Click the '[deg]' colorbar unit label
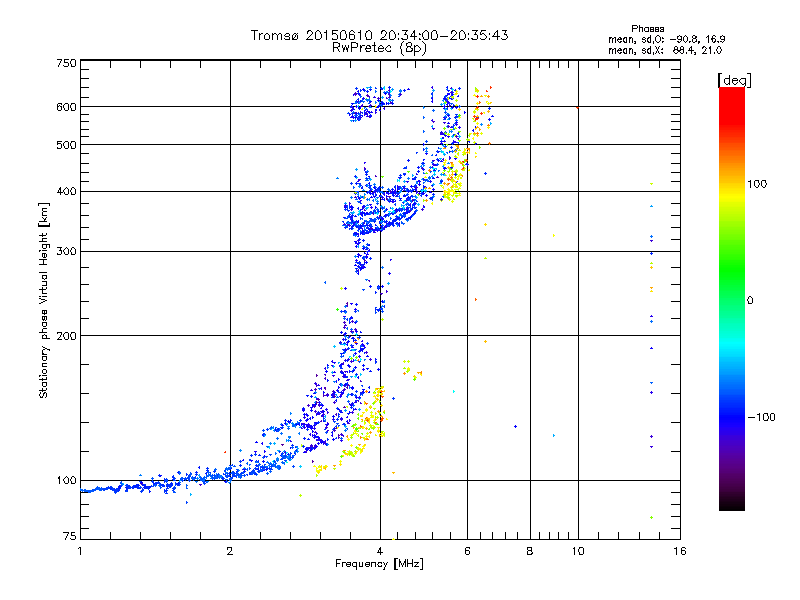Viewport: 800px width, 600px height. pos(734,80)
